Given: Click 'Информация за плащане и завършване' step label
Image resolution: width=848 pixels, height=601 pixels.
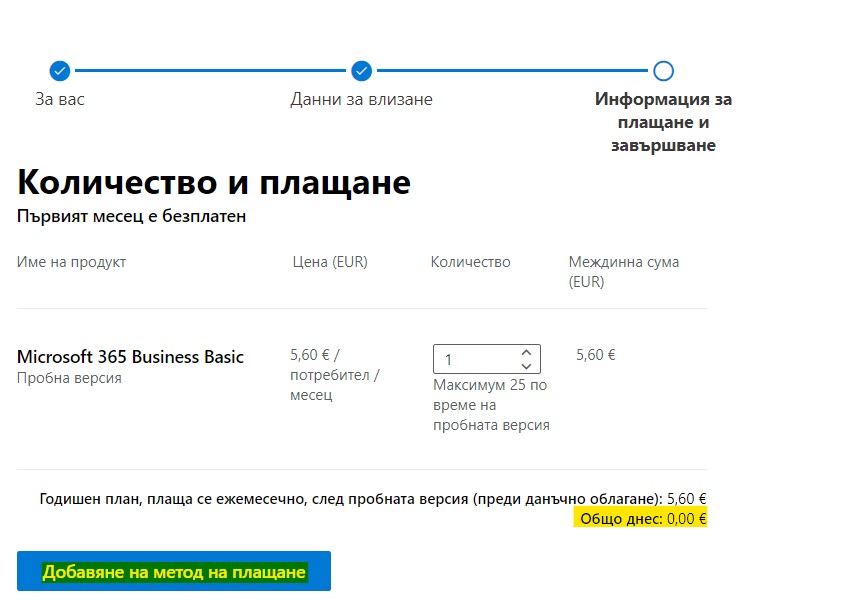Looking at the screenshot, I should 663,122.
